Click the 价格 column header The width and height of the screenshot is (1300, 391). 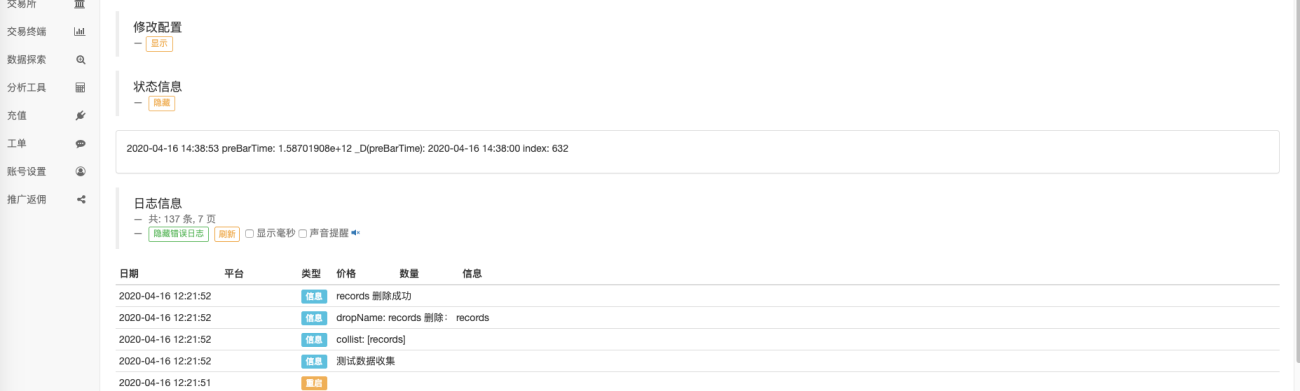tap(346, 273)
